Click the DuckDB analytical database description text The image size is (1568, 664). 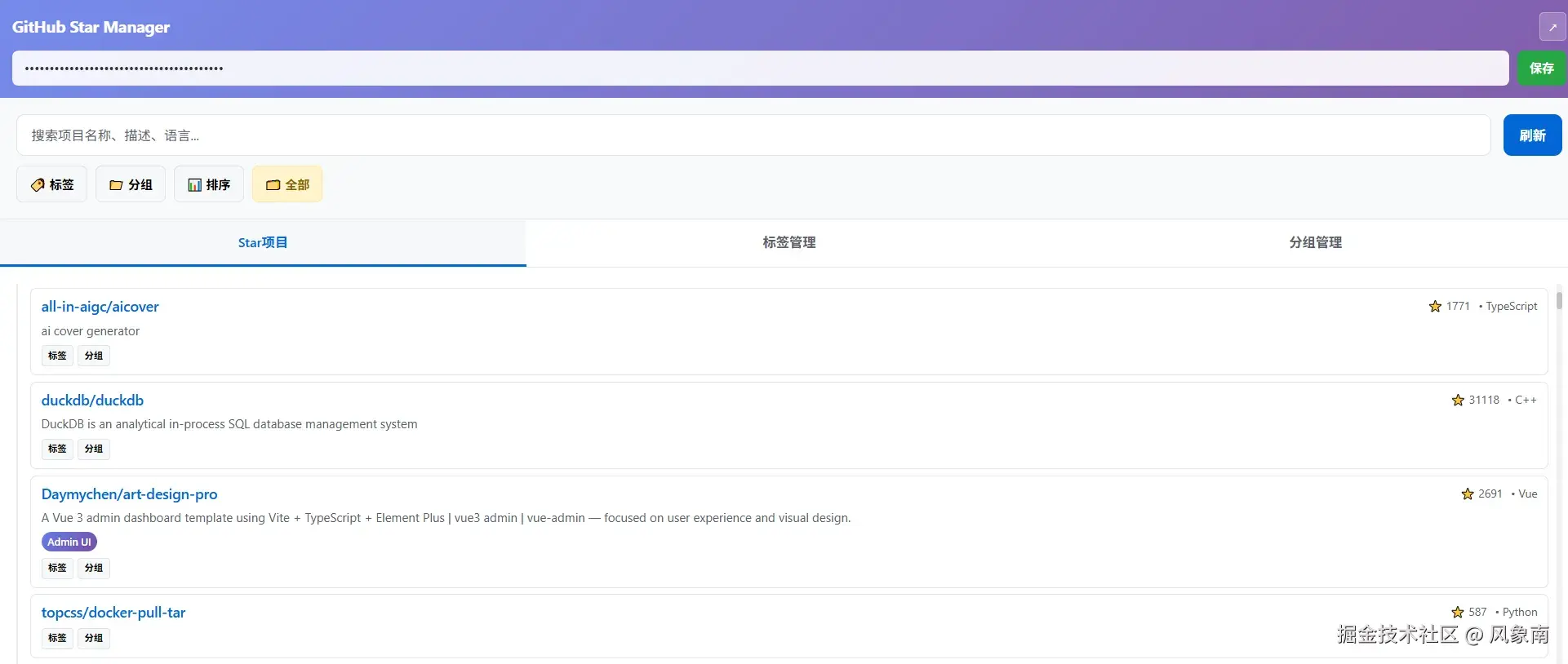(x=229, y=424)
